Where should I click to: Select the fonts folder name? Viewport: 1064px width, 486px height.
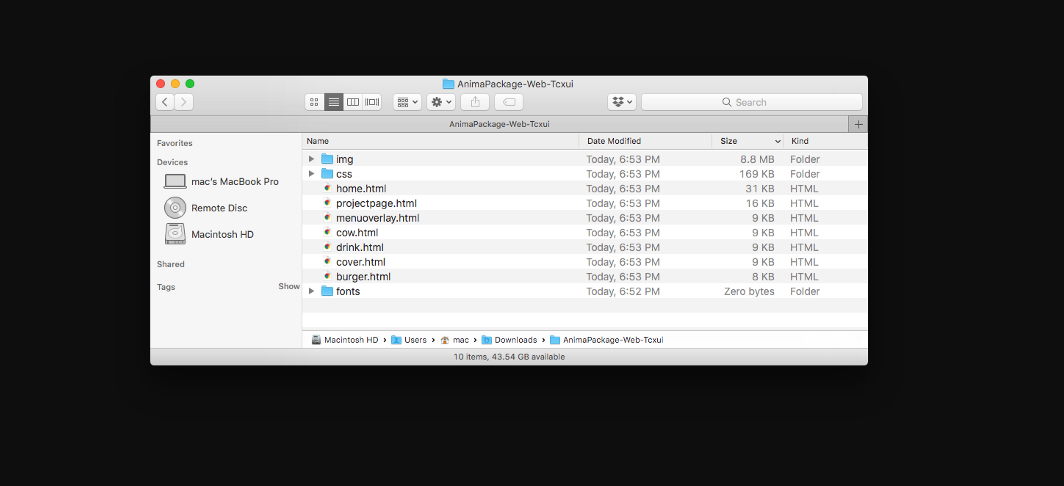click(x=348, y=291)
